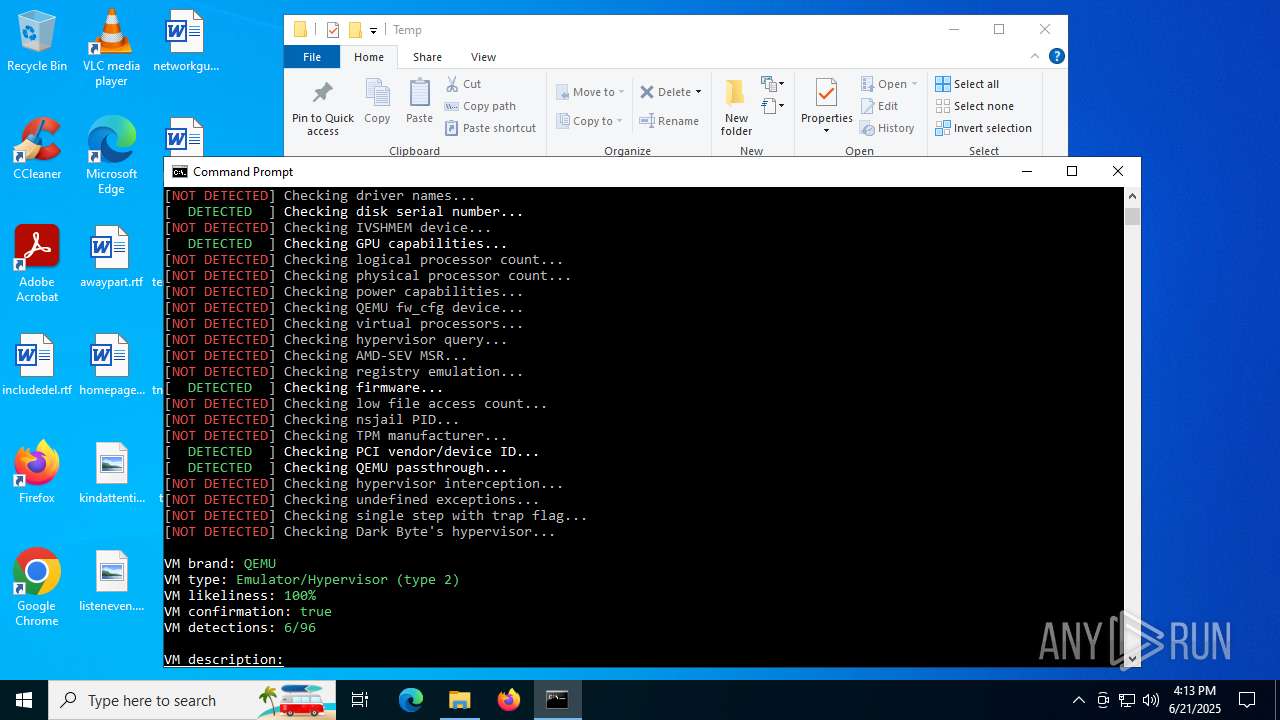1280x720 pixels.
Task: Click the 'VM brand: QEMU' output line
Action: click(x=220, y=563)
